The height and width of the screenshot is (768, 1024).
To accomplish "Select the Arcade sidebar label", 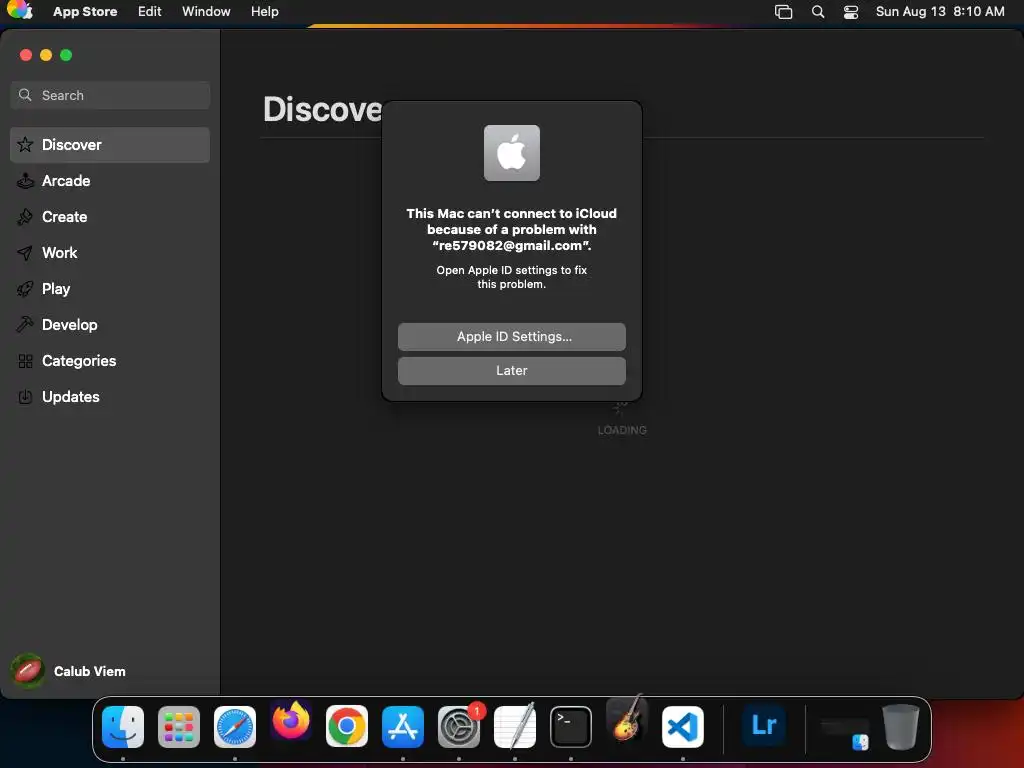I will tap(66, 181).
